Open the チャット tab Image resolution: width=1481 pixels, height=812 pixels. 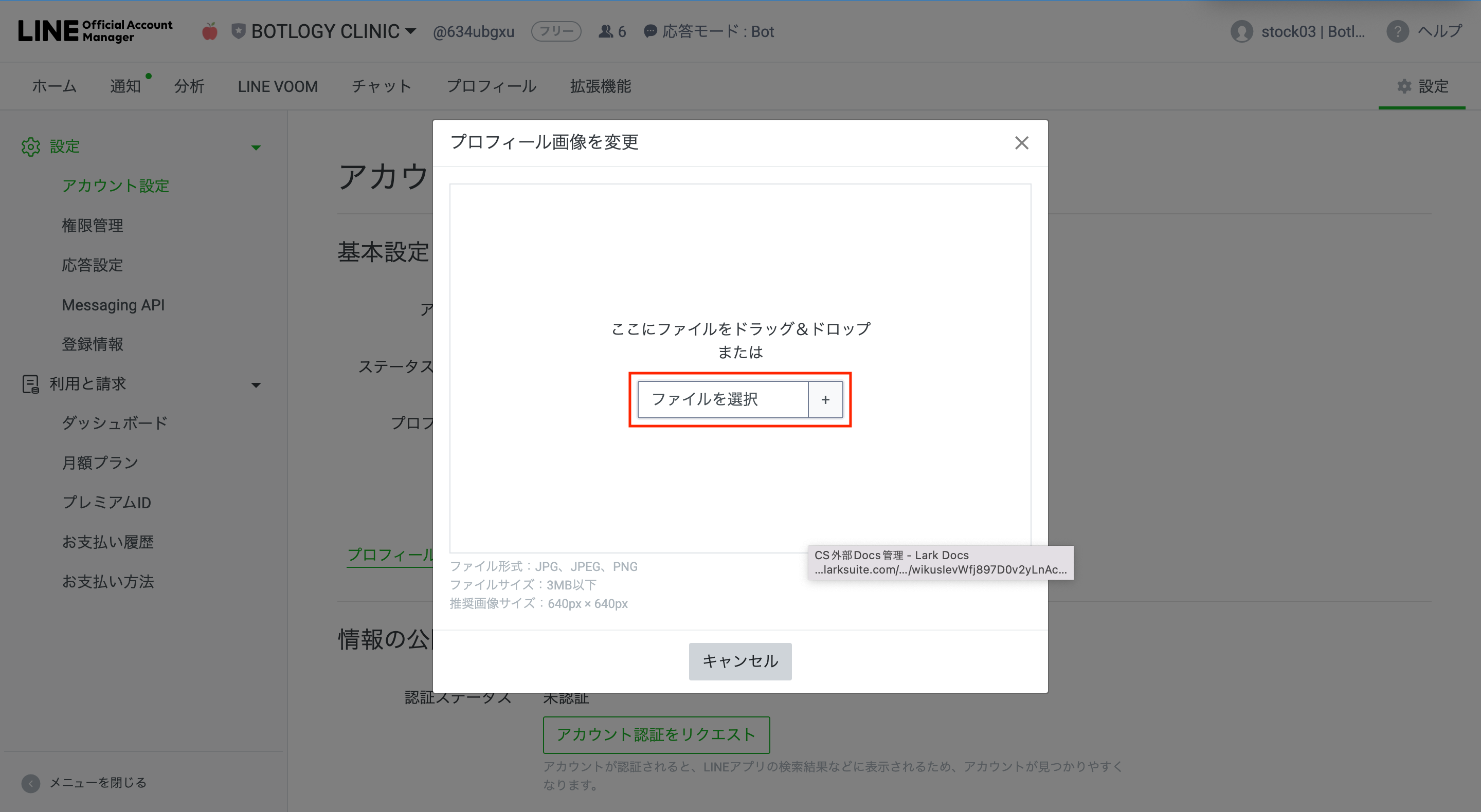point(382,86)
